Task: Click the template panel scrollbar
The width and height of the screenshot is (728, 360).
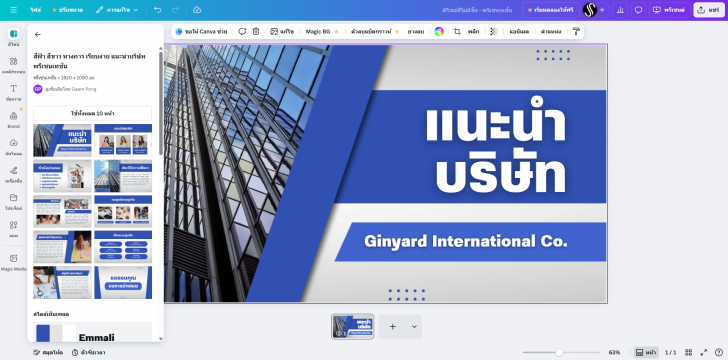Action: tap(161, 102)
